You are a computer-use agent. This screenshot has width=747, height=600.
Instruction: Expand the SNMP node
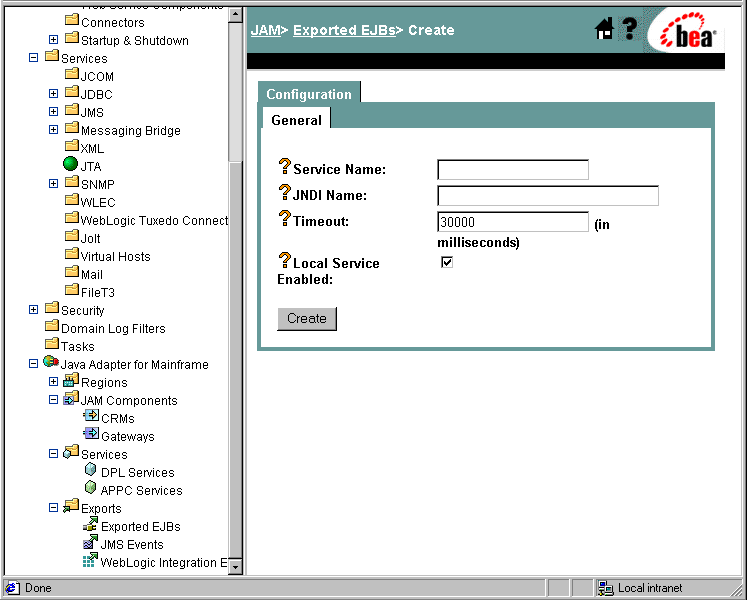[x=53, y=183]
